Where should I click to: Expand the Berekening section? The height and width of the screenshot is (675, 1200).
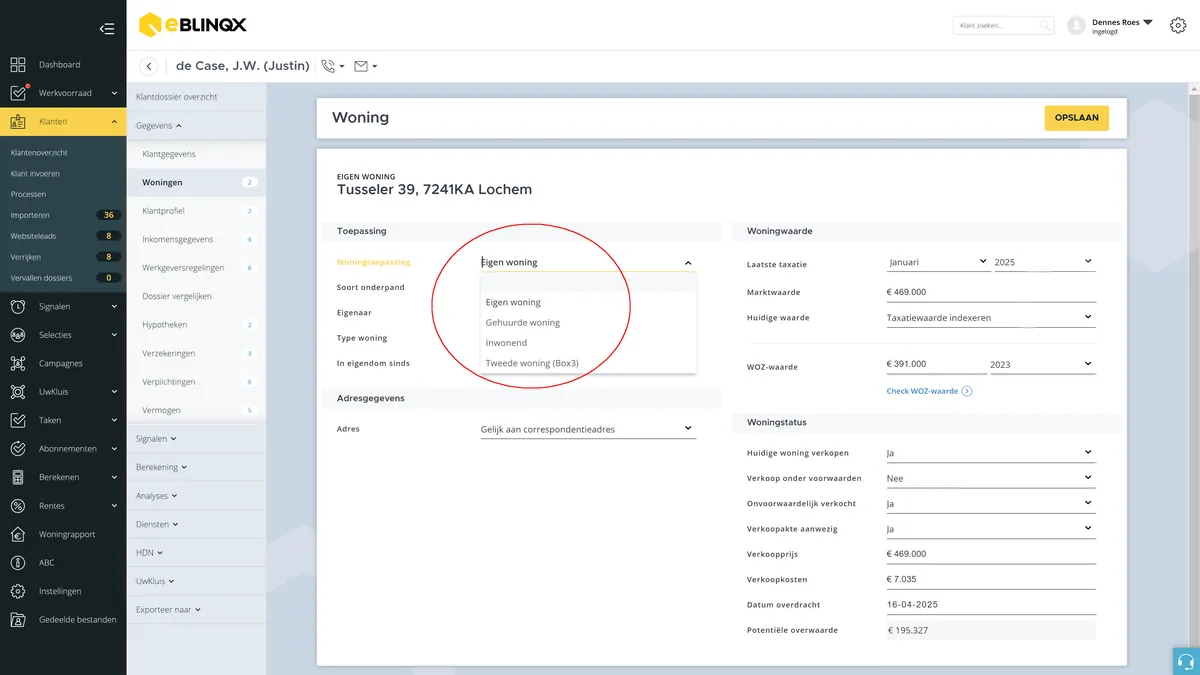click(161, 467)
